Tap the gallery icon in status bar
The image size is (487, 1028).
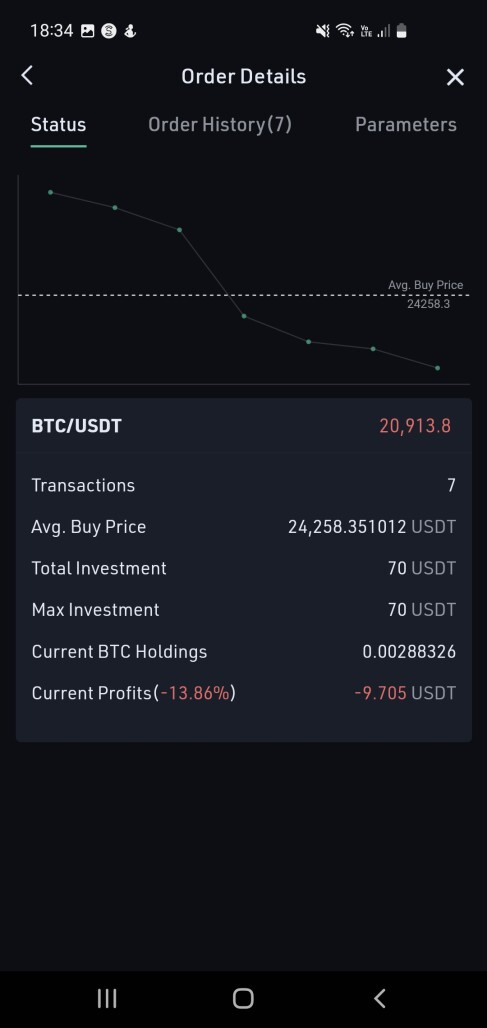coord(87,31)
